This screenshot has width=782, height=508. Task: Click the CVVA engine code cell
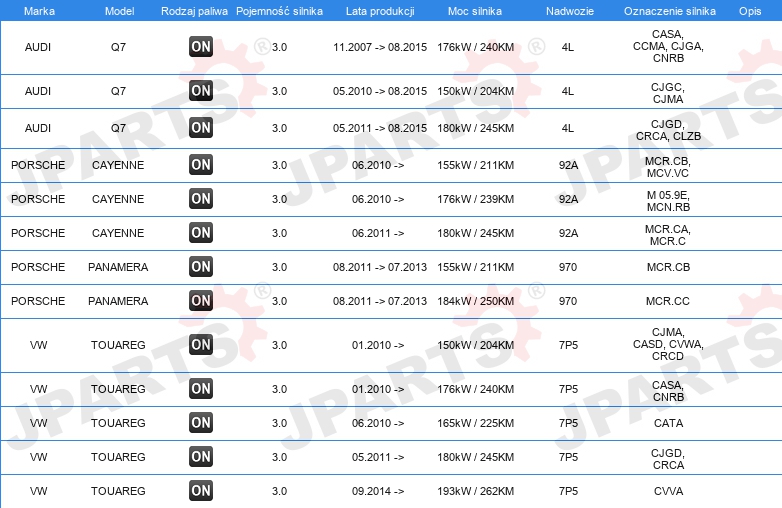(x=668, y=491)
